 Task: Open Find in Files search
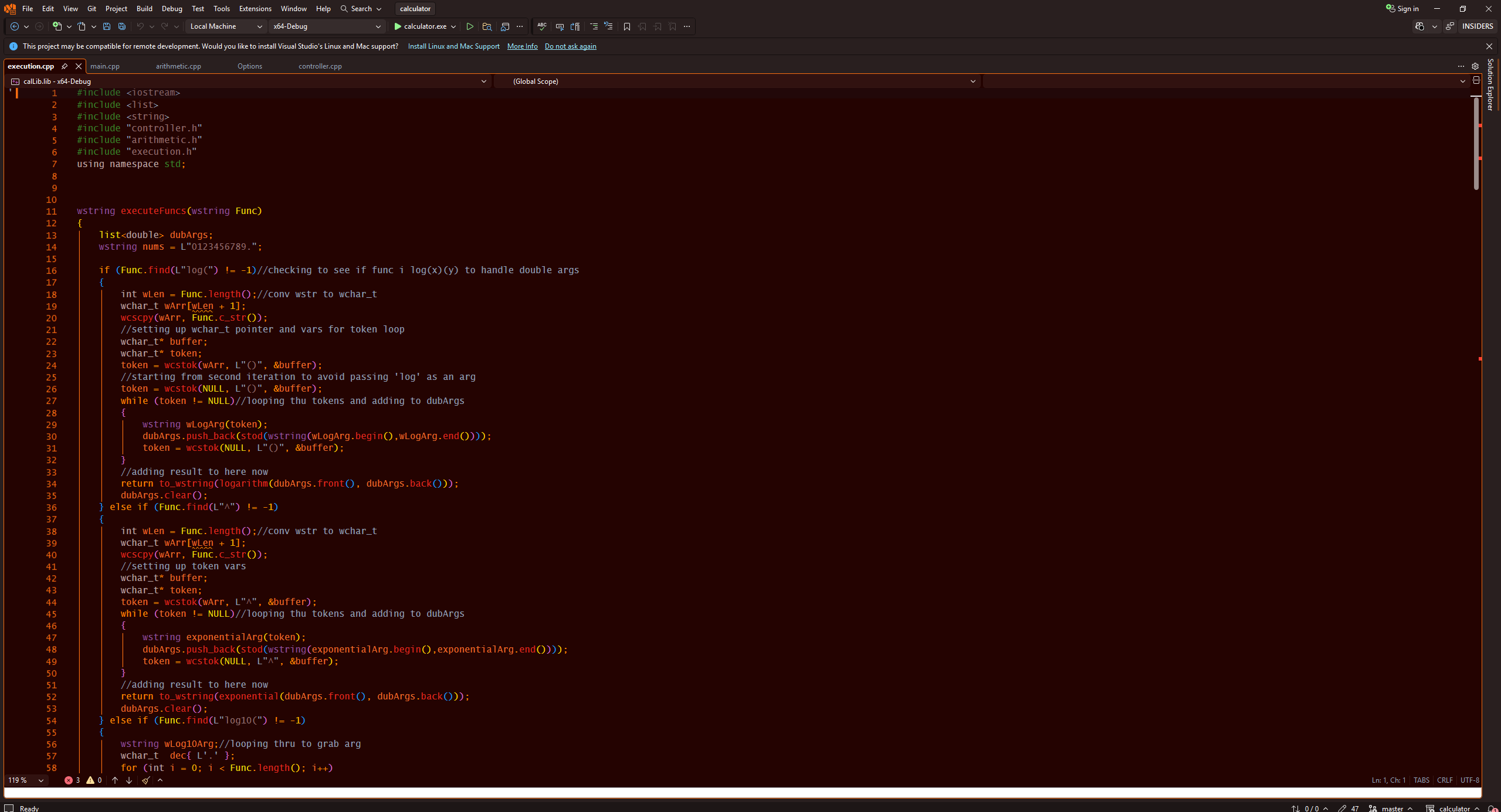(487, 26)
